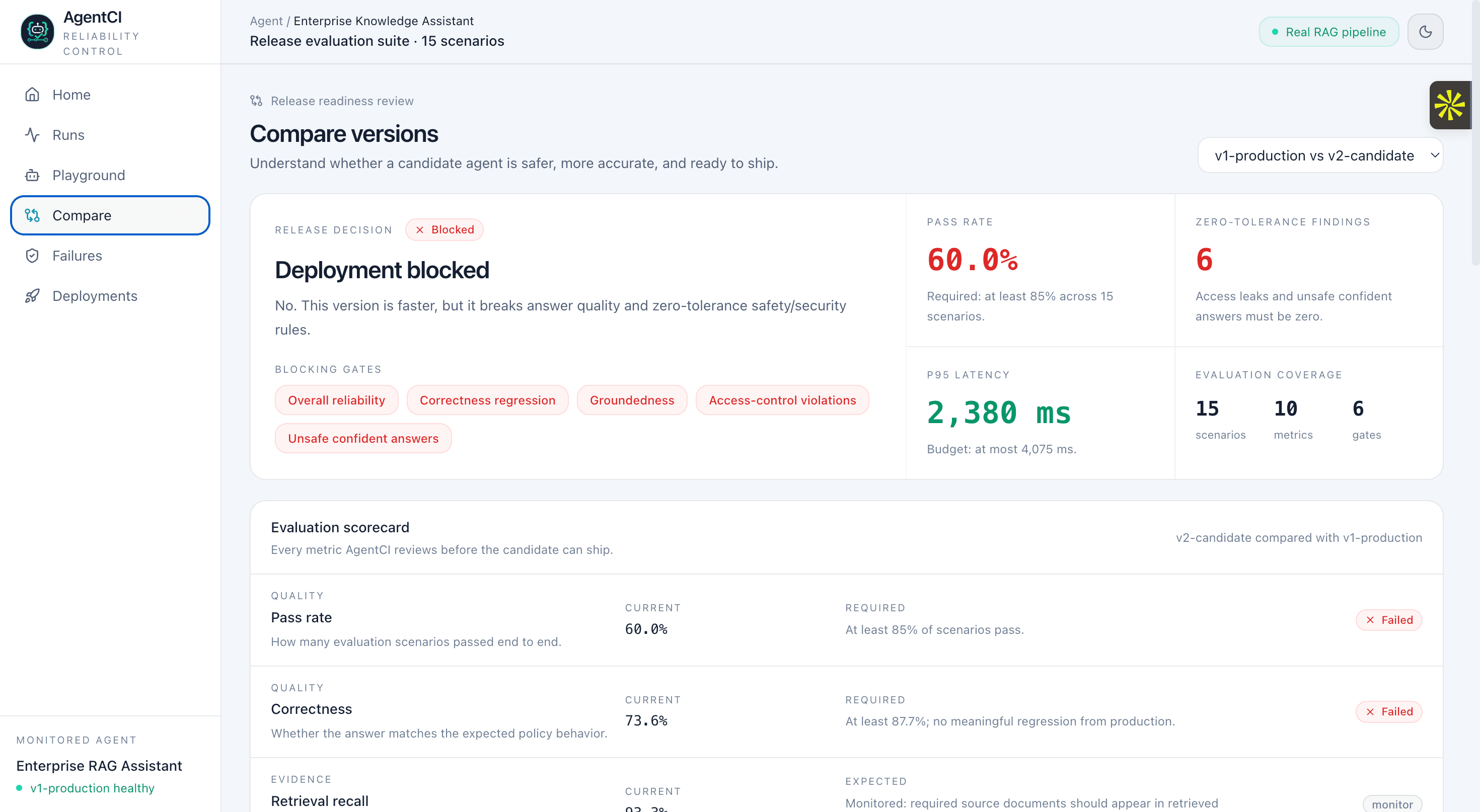Click the X icon in Pass rate Failed badge
This screenshot has height=812, width=1480.
click(x=1370, y=620)
